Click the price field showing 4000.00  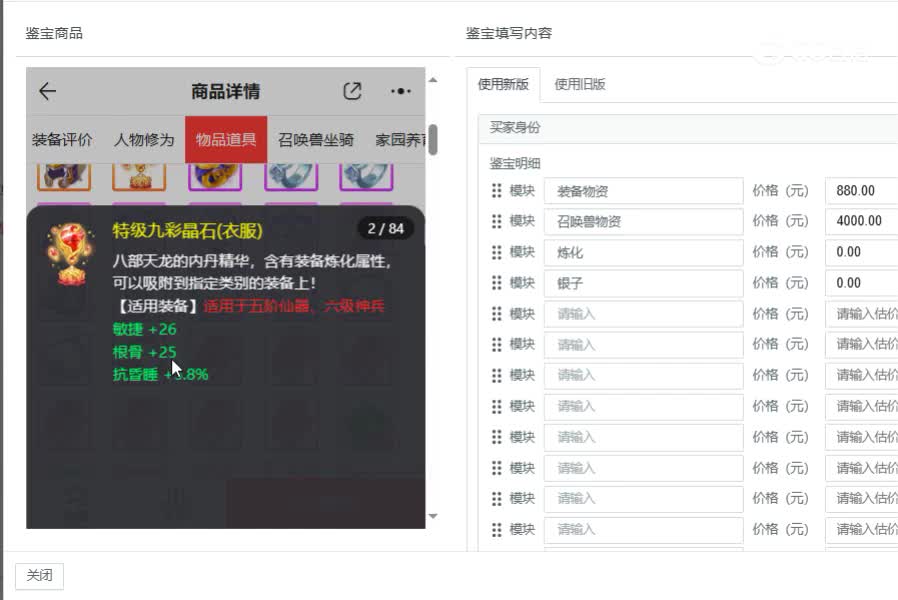pyautogui.click(x=861, y=221)
